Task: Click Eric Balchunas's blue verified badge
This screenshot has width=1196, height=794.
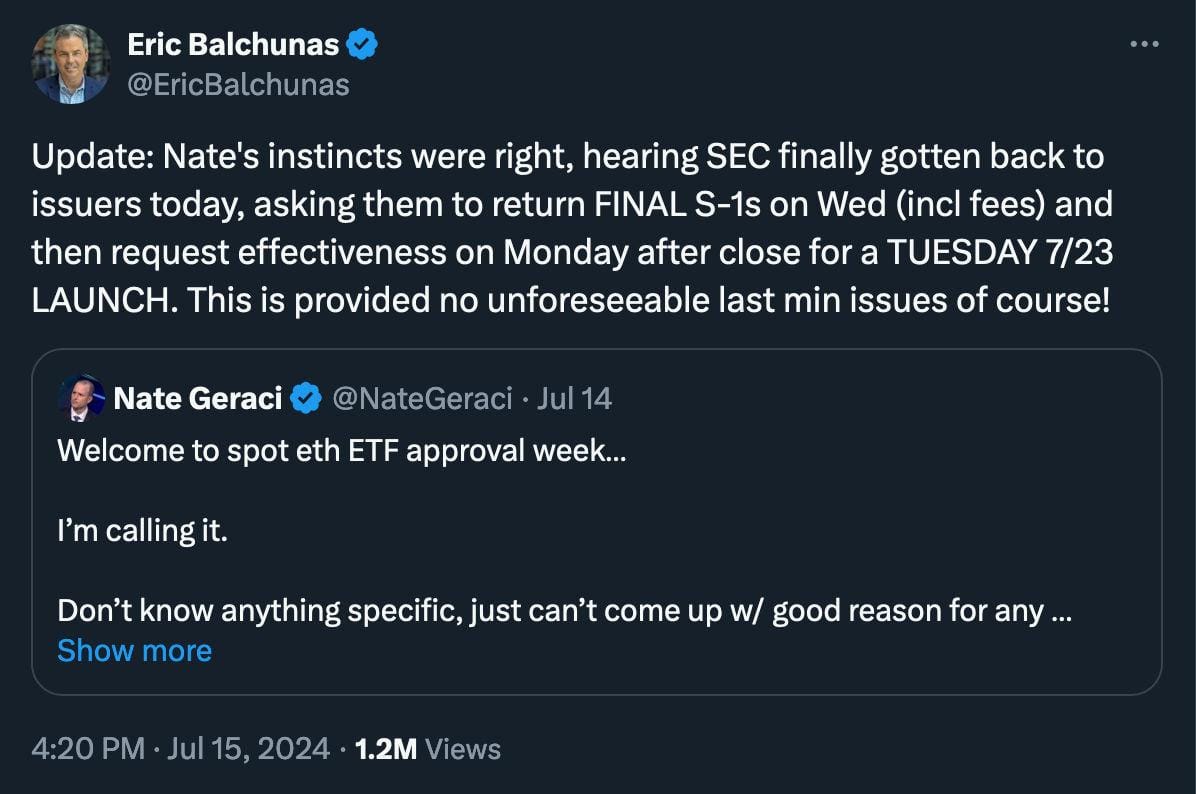Action: click(x=362, y=44)
